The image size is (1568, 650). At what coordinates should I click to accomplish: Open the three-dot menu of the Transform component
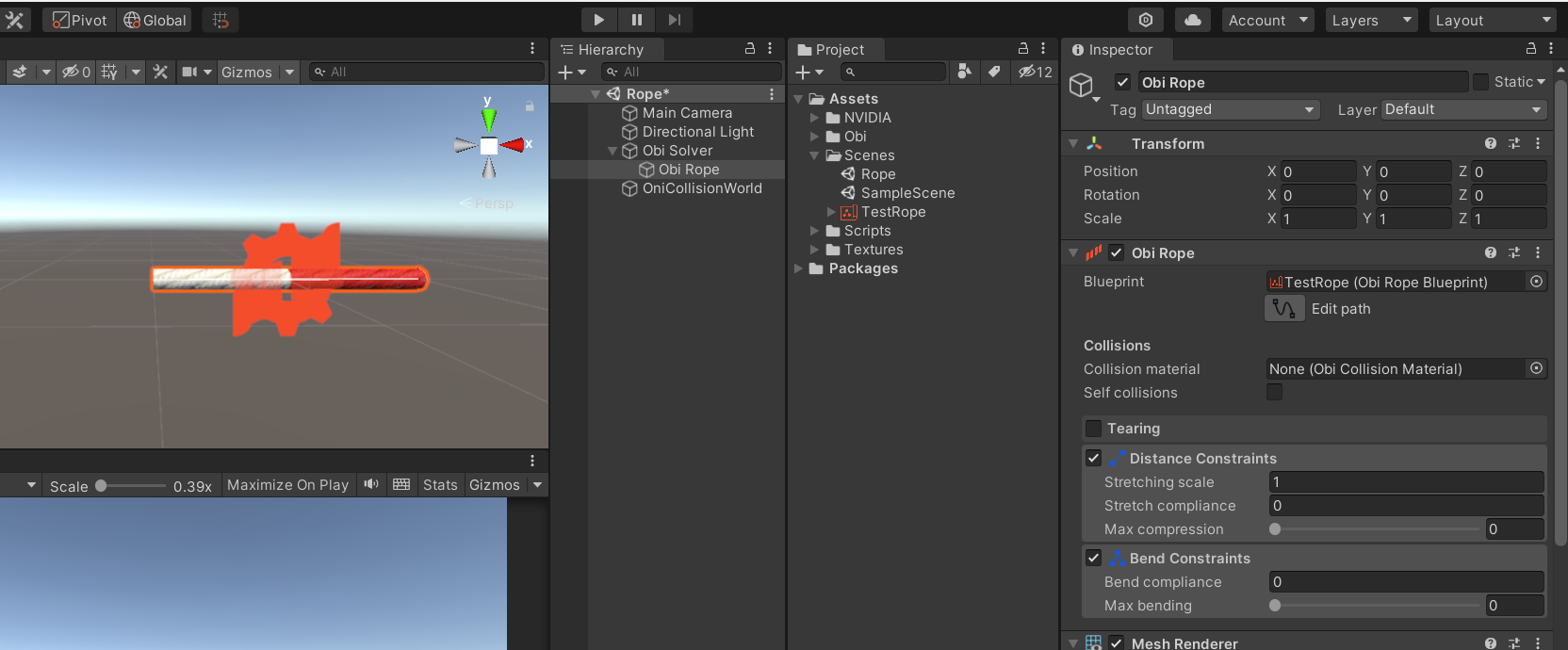click(1538, 143)
